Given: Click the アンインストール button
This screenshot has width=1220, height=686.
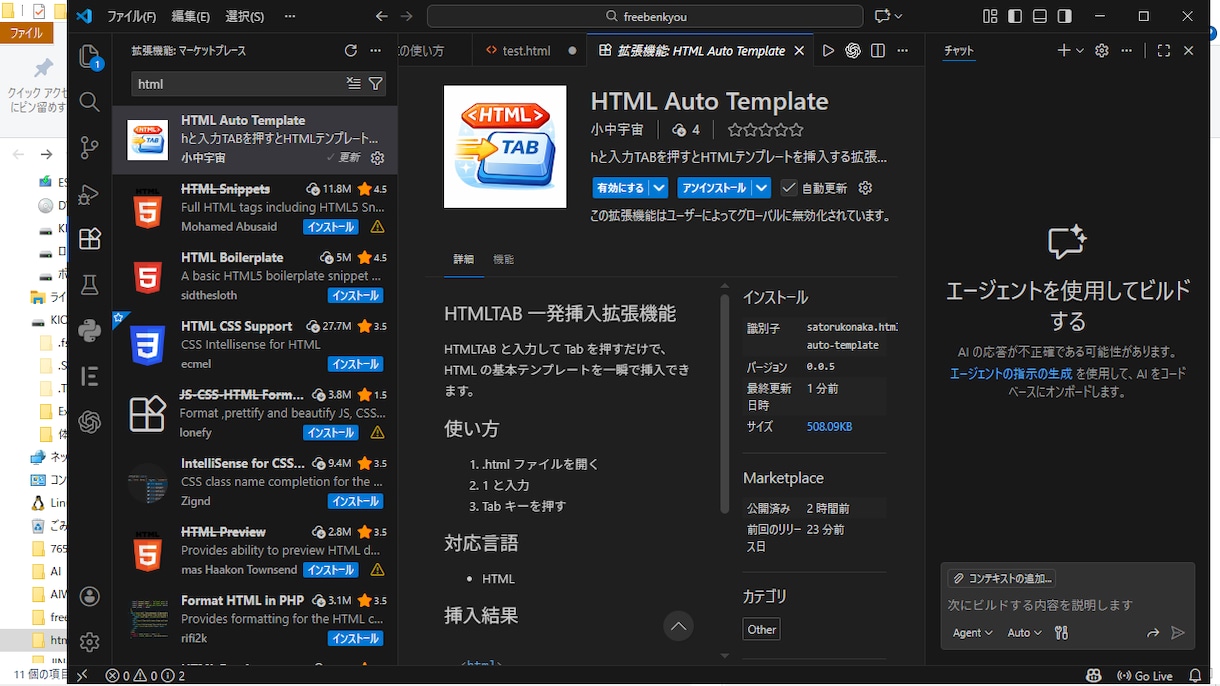Looking at the screenshot, I should pyautogui.click(x=714, y=188).
